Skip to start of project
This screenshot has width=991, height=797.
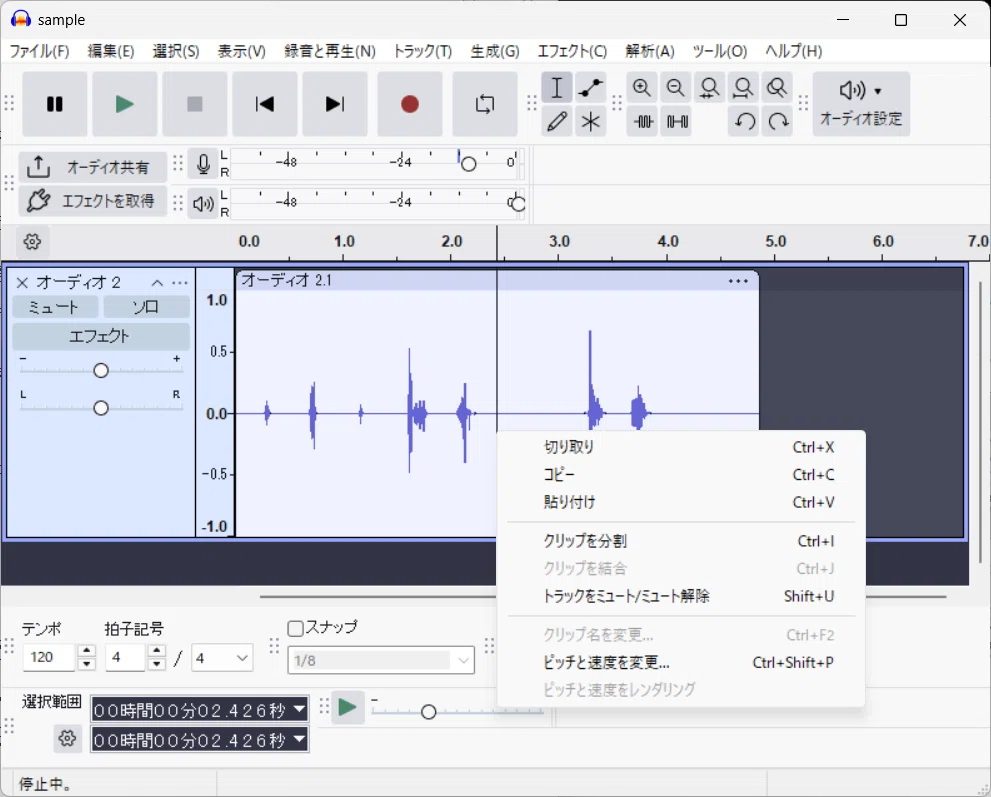tap(265, 104)
